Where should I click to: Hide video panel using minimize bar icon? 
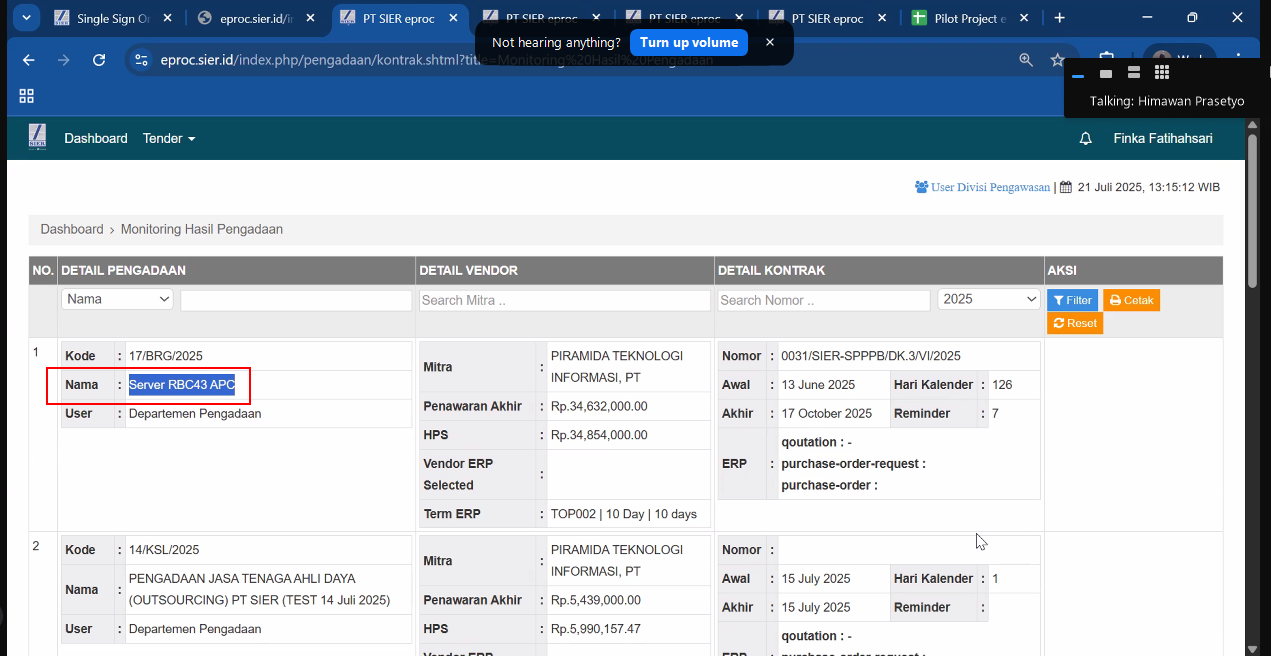click(x=1078, y=74)
